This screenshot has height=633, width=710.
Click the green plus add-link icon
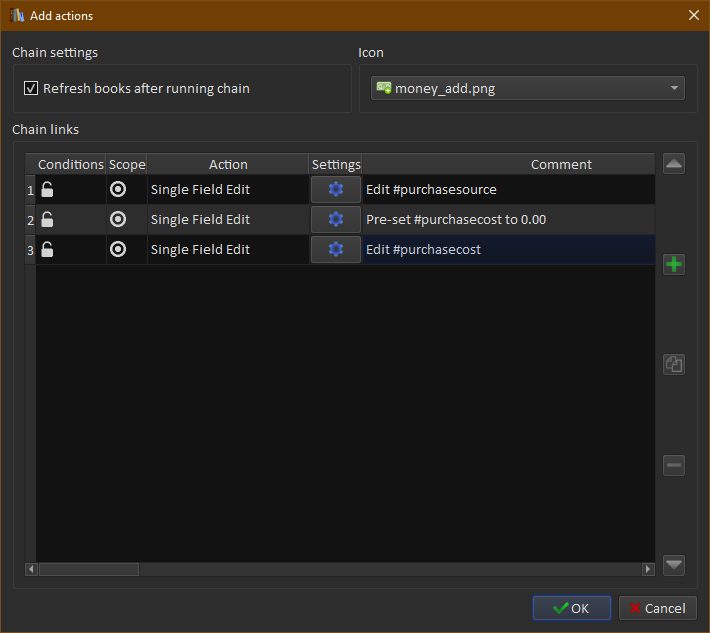[x=674, y=265]
